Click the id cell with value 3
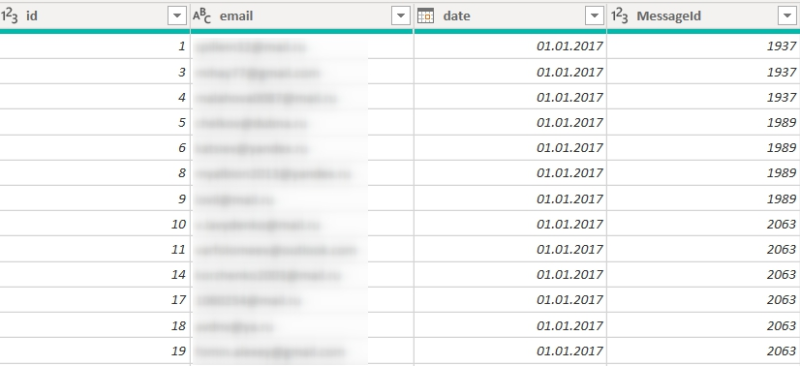Screen dimensions: 800x366 [x=95, y=71]
